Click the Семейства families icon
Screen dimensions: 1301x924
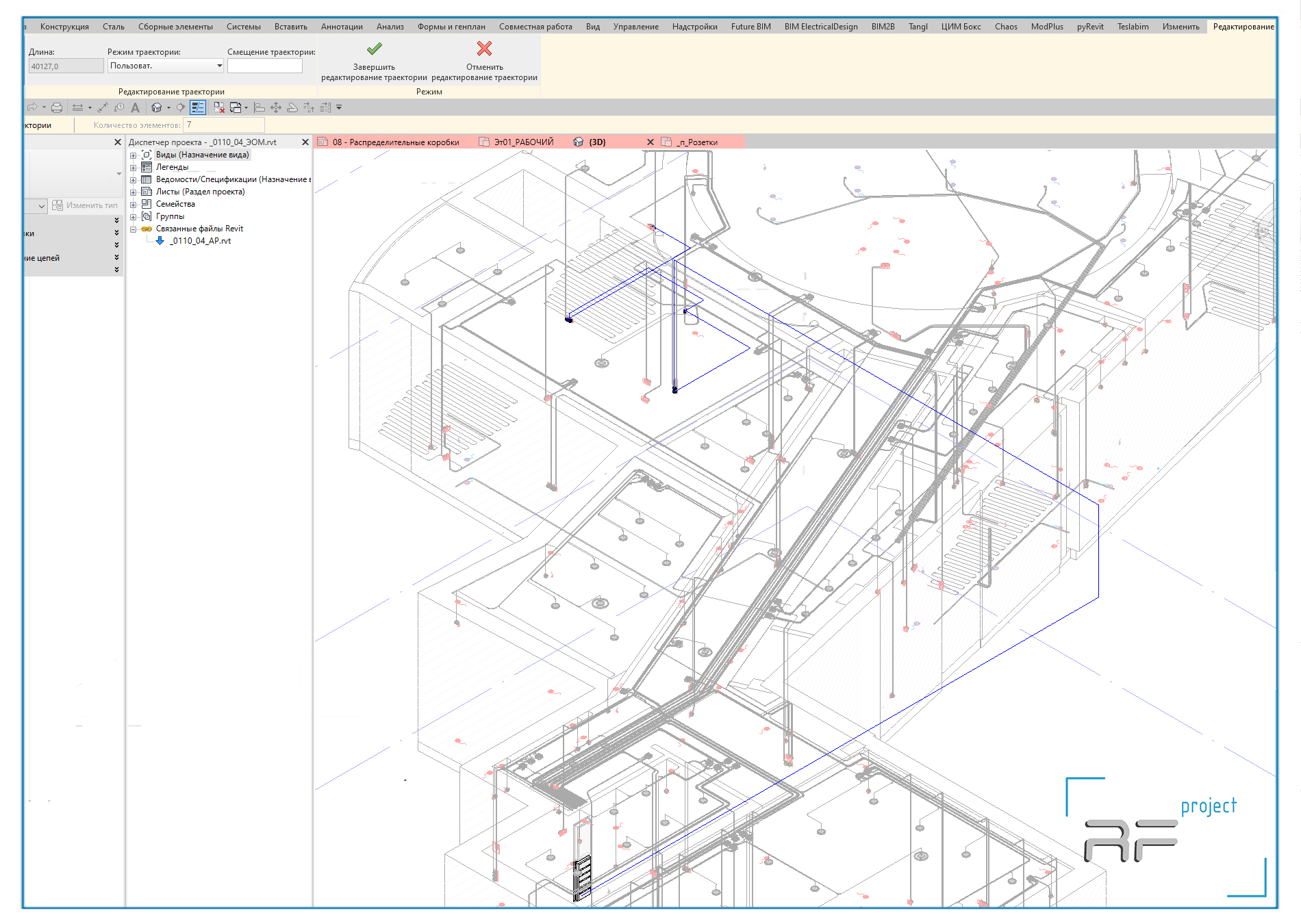pyautogui.click(x=147, y=204)
